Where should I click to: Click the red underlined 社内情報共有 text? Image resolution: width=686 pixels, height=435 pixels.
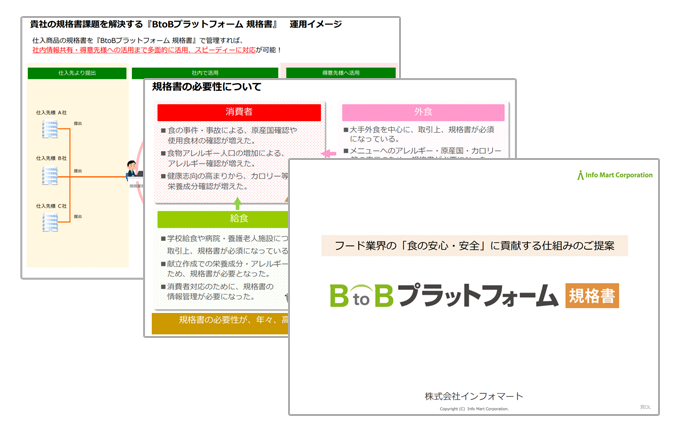(144, 50)
